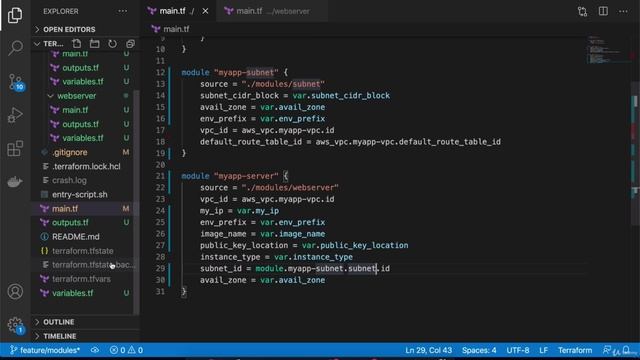This screenshot has height=360, width=640.
Task: Open the root outputs.tf file
Action: (x=70, y=222)
